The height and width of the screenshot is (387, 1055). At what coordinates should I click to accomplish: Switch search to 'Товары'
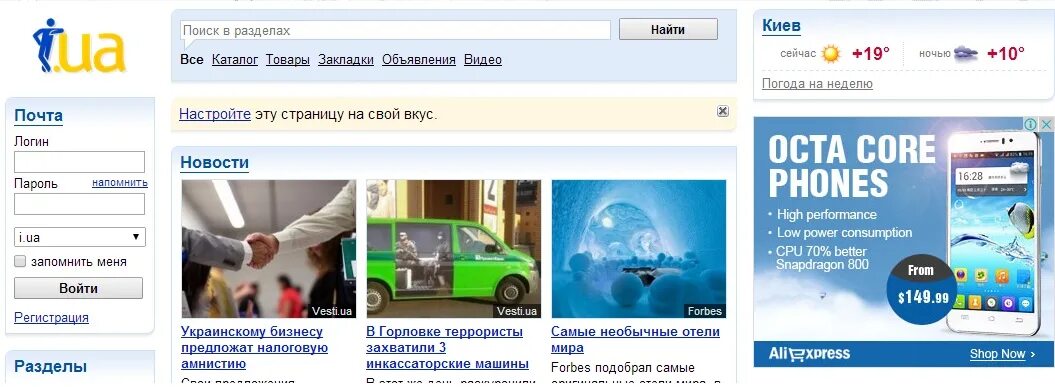(287, 59)
